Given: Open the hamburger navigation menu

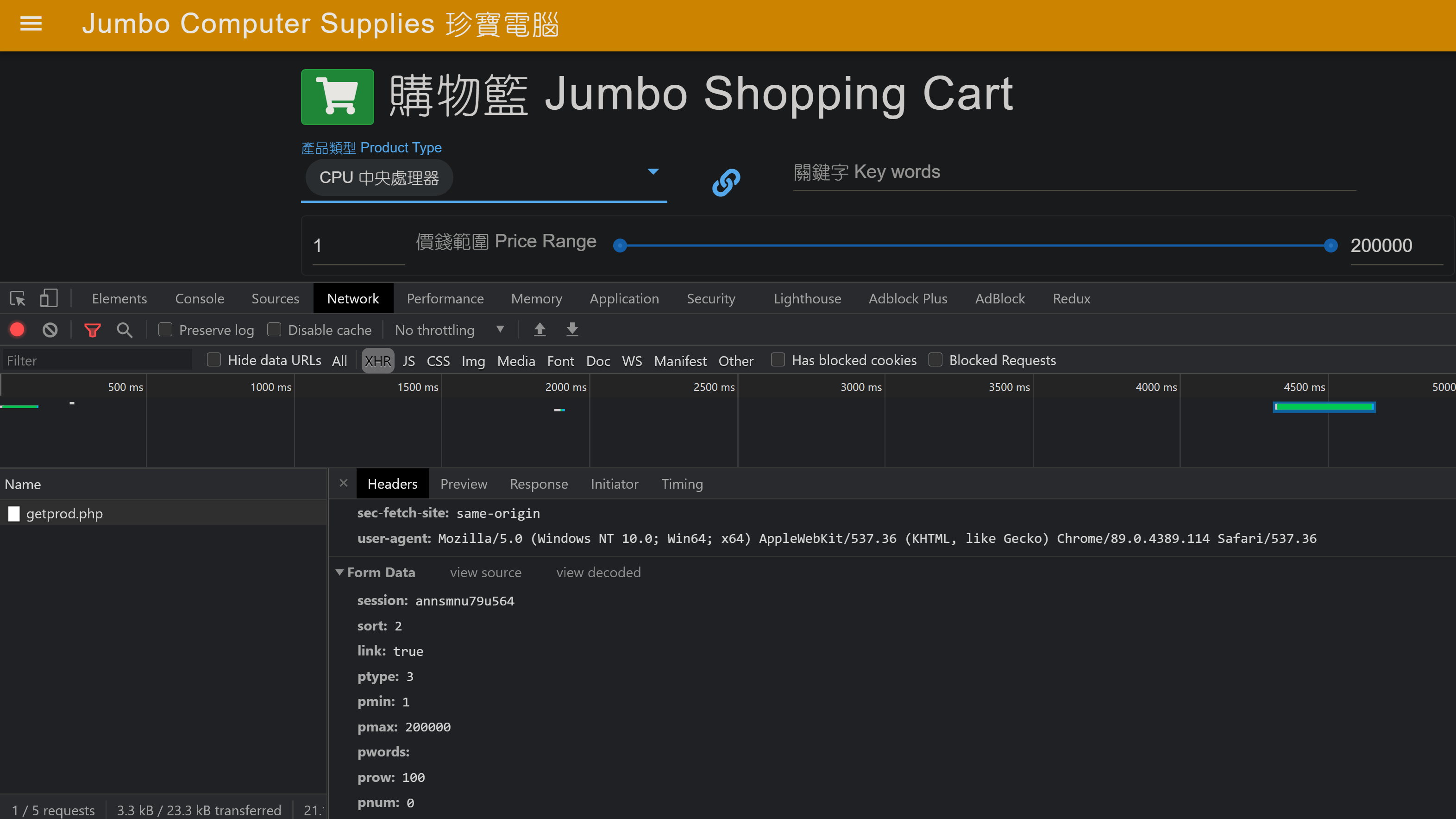Looking at the screenshot, I should [31, 24].
